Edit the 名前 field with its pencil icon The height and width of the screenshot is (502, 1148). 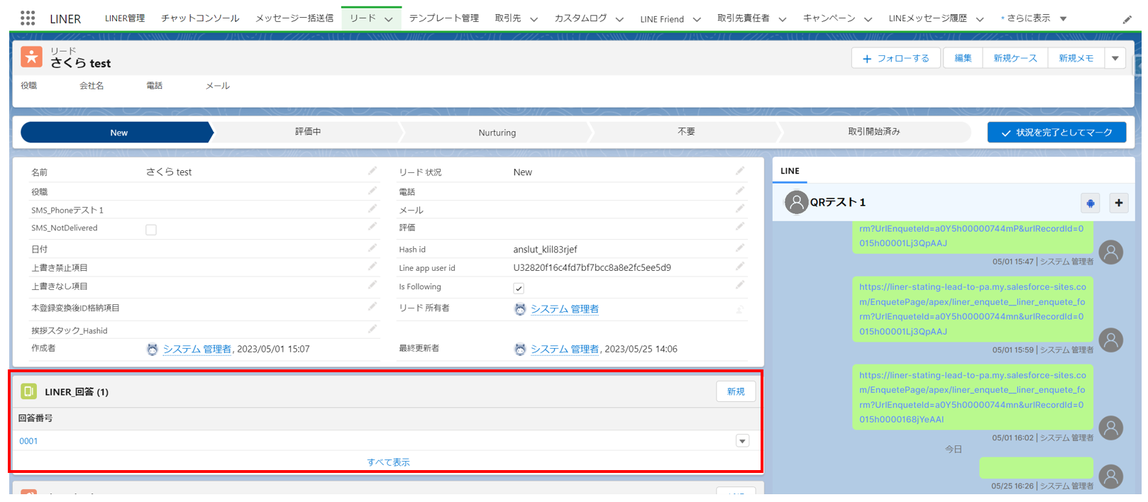(373, 171)
